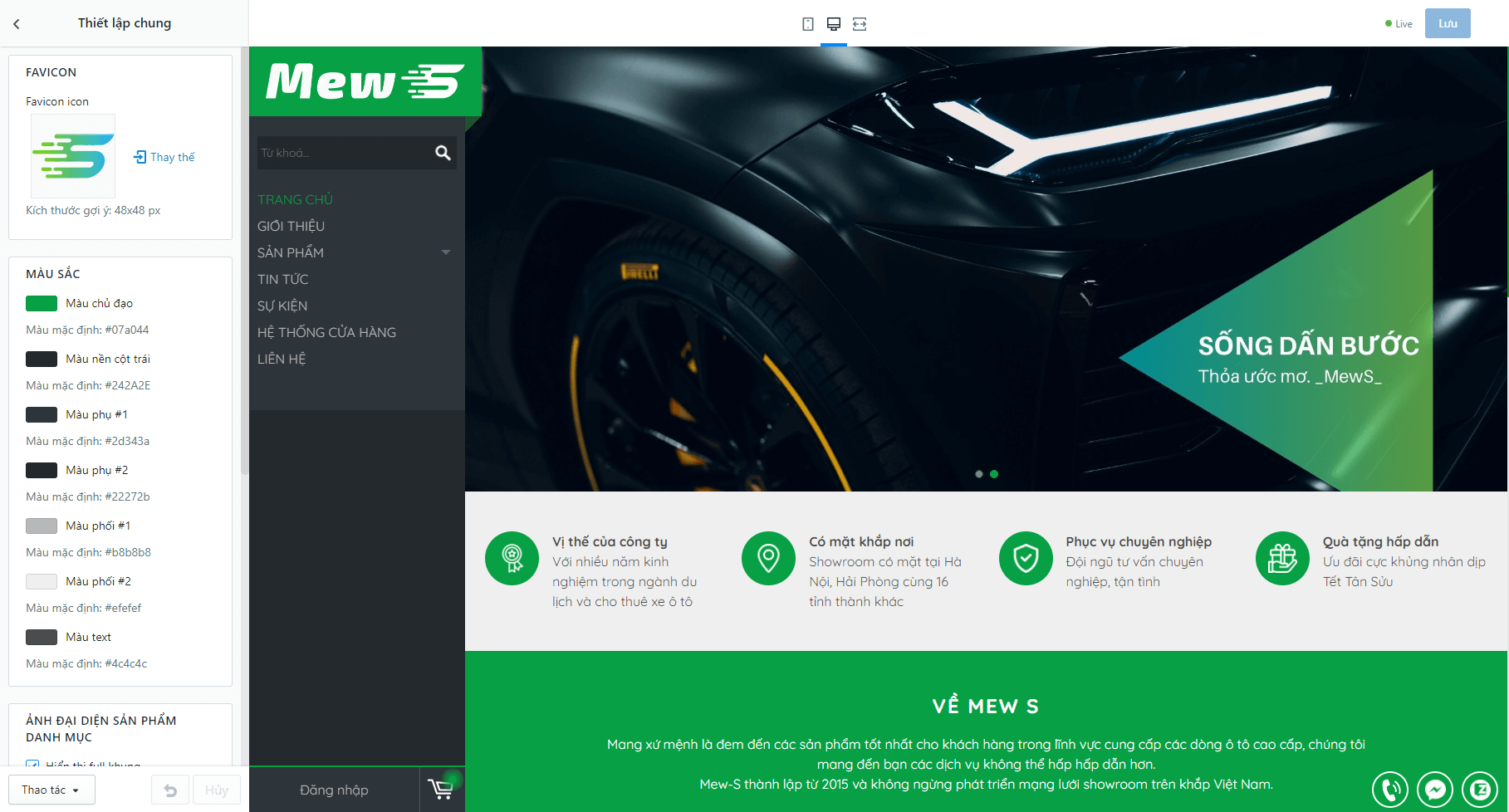Click the Vị thế của công ty title

[x=610, y=541]
